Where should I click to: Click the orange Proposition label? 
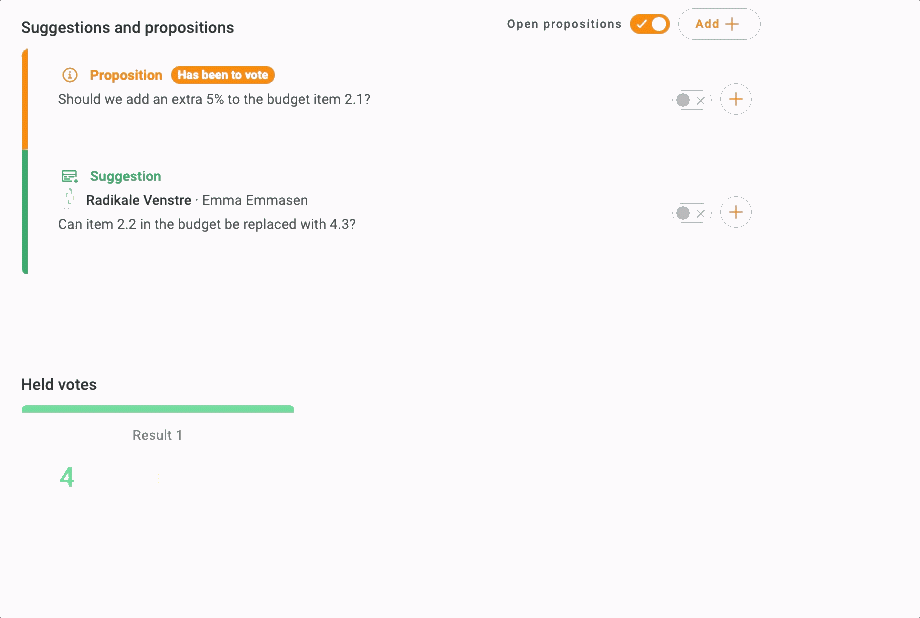(x=126, y=75)
